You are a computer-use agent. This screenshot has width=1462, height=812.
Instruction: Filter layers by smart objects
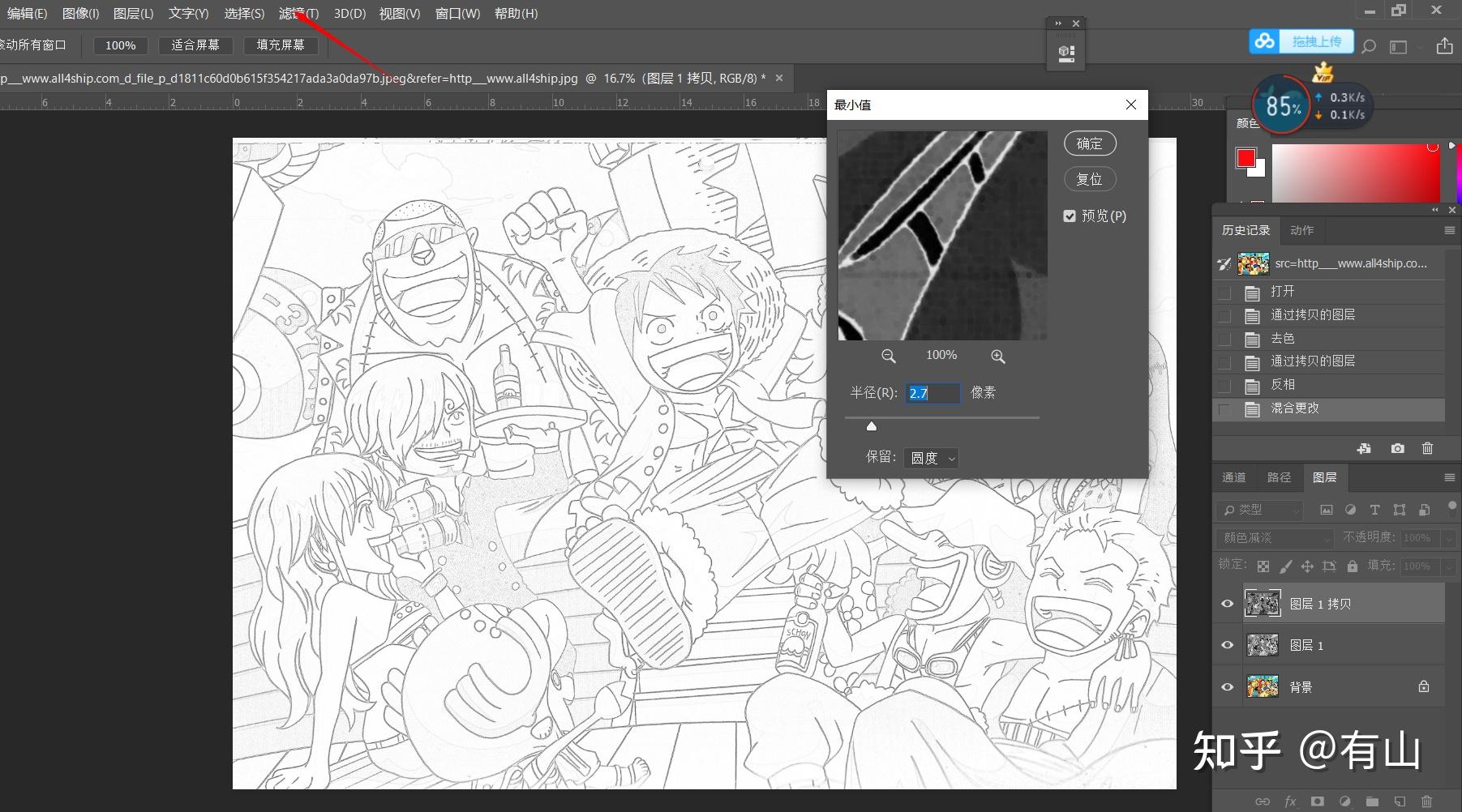1425,510
